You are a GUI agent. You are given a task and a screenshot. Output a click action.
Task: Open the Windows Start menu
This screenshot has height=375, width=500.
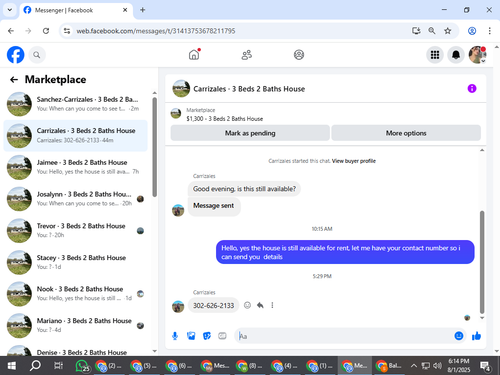(x=12, y=366)
